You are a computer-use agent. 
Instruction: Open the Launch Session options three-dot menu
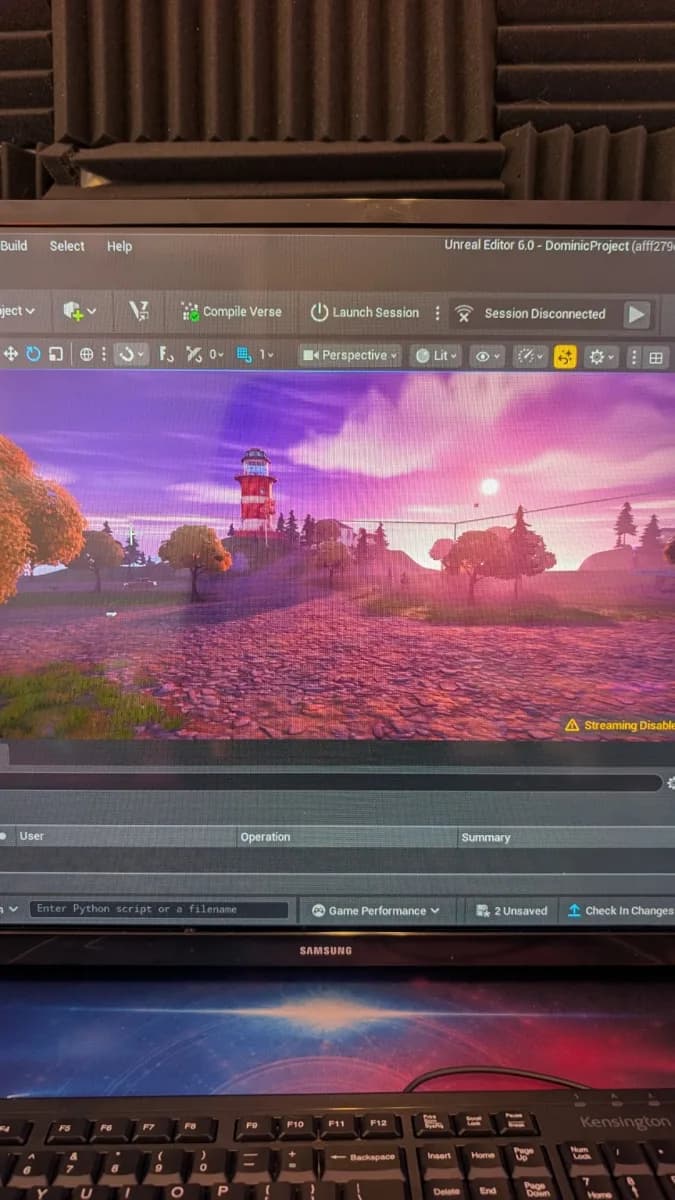coord(437,313)
